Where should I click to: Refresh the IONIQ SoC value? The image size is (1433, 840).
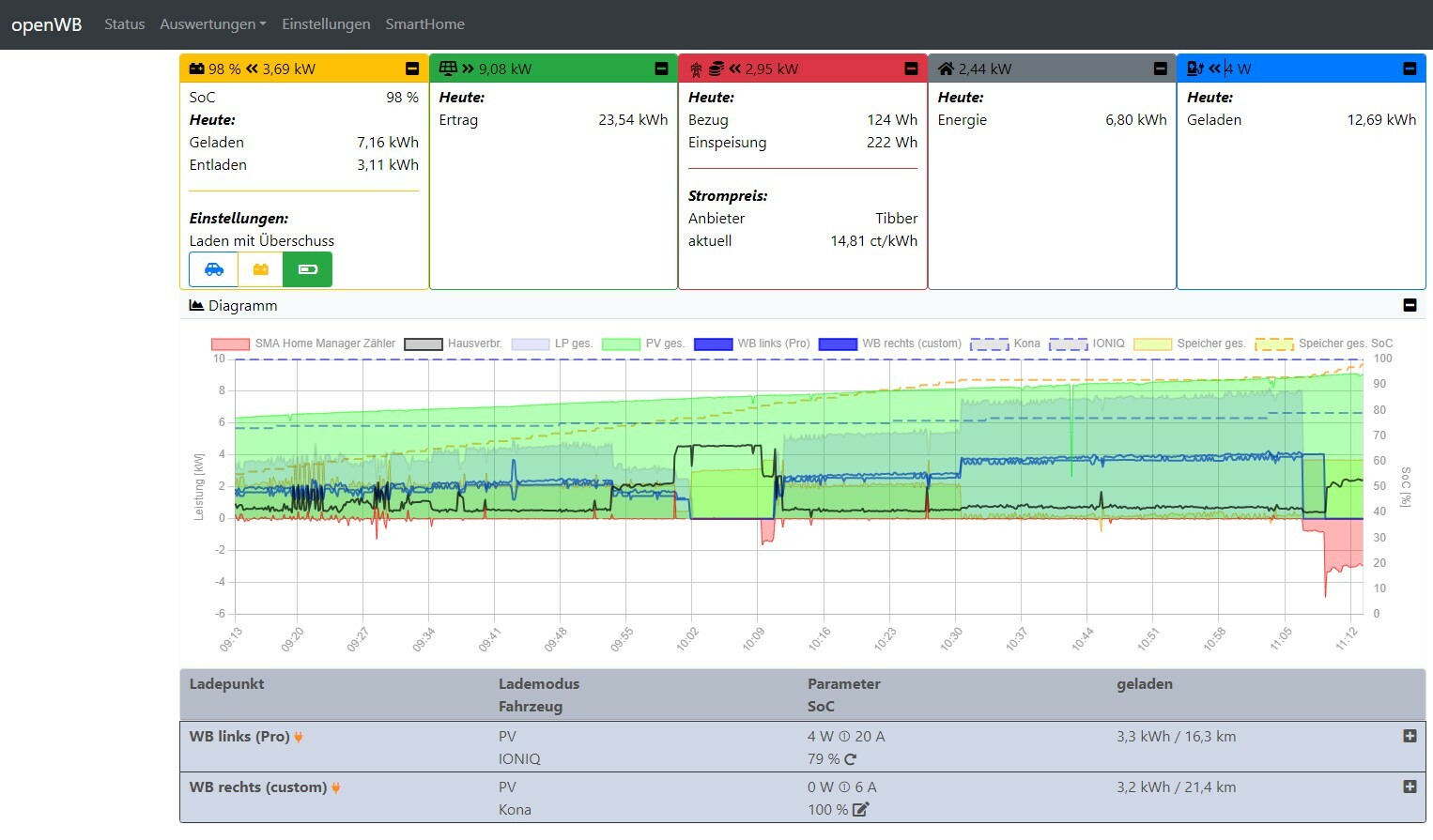pyautogui.click(x=851, y=759)
